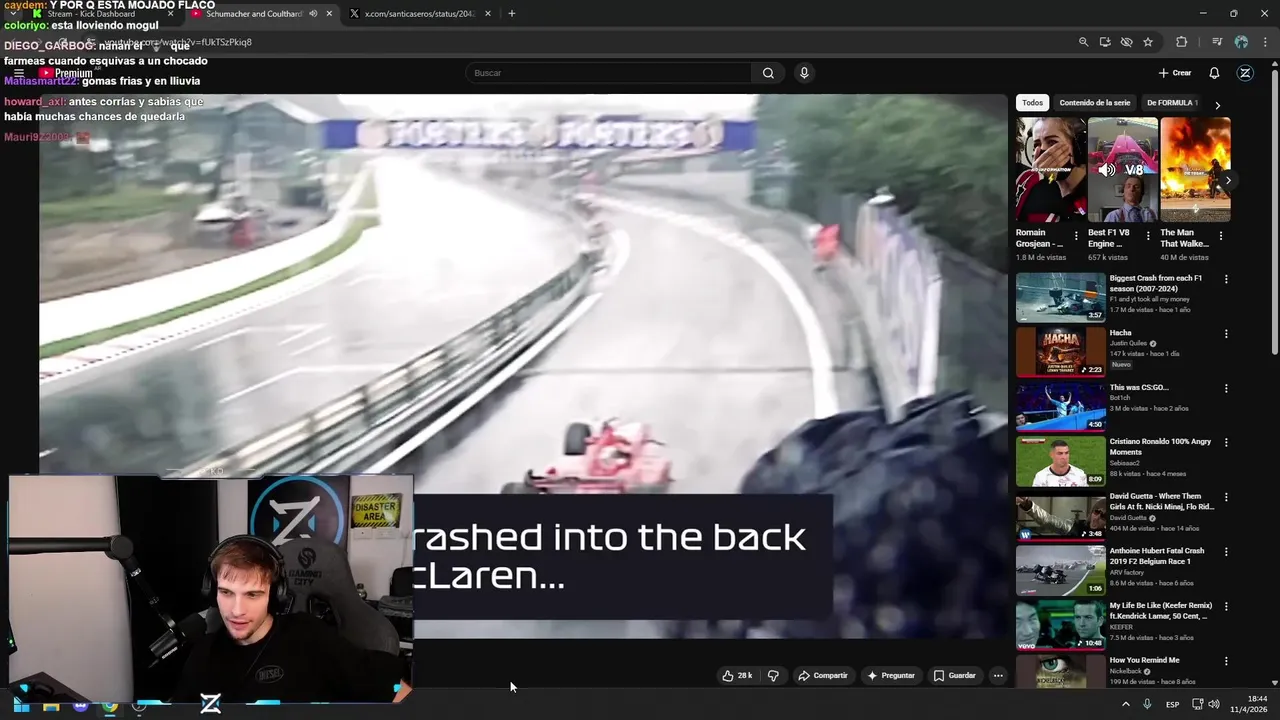
Task: Click the page vertical scrollbar
Action: coord(1275,210)
